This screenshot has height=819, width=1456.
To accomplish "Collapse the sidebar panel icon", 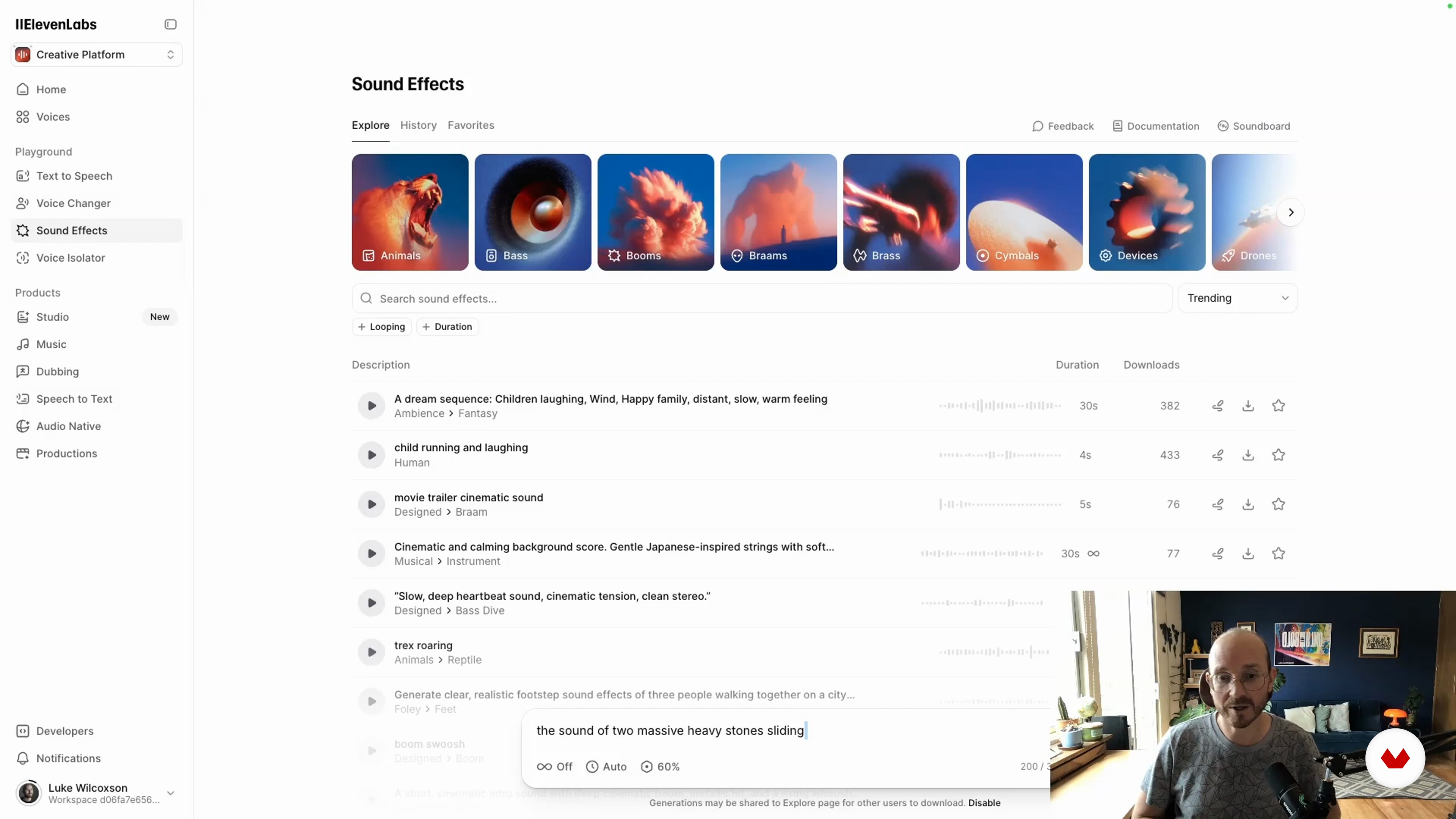I will (x=170, y=24).
